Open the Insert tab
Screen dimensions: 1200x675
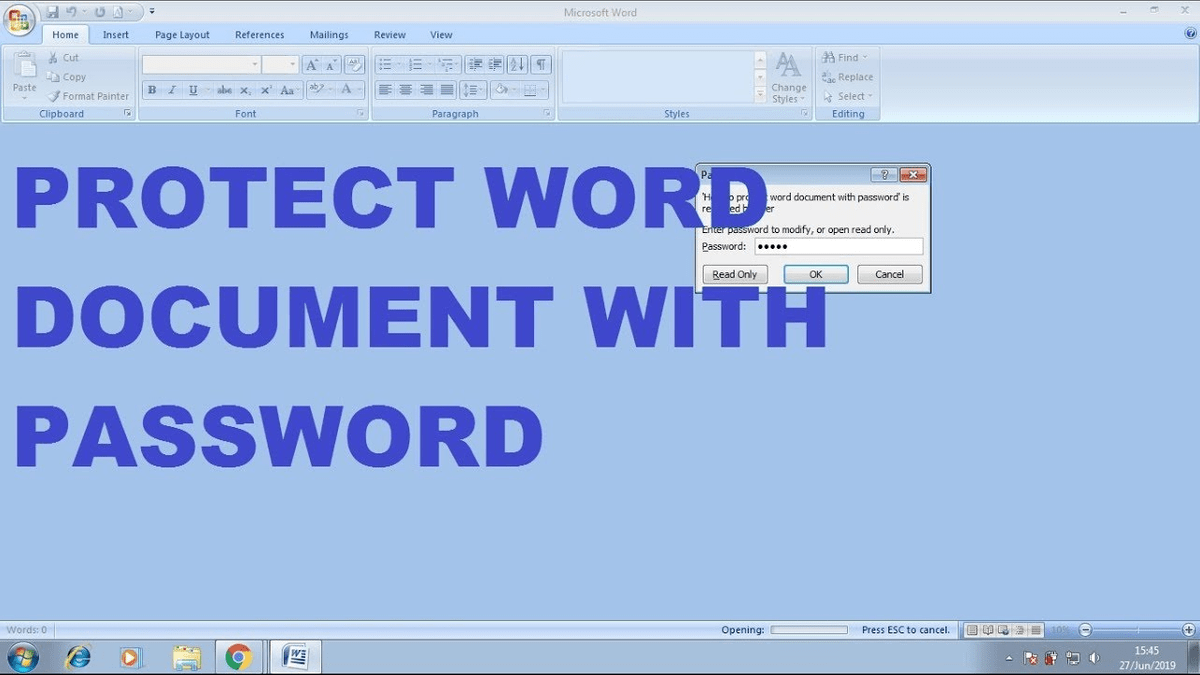coord(116,35)
